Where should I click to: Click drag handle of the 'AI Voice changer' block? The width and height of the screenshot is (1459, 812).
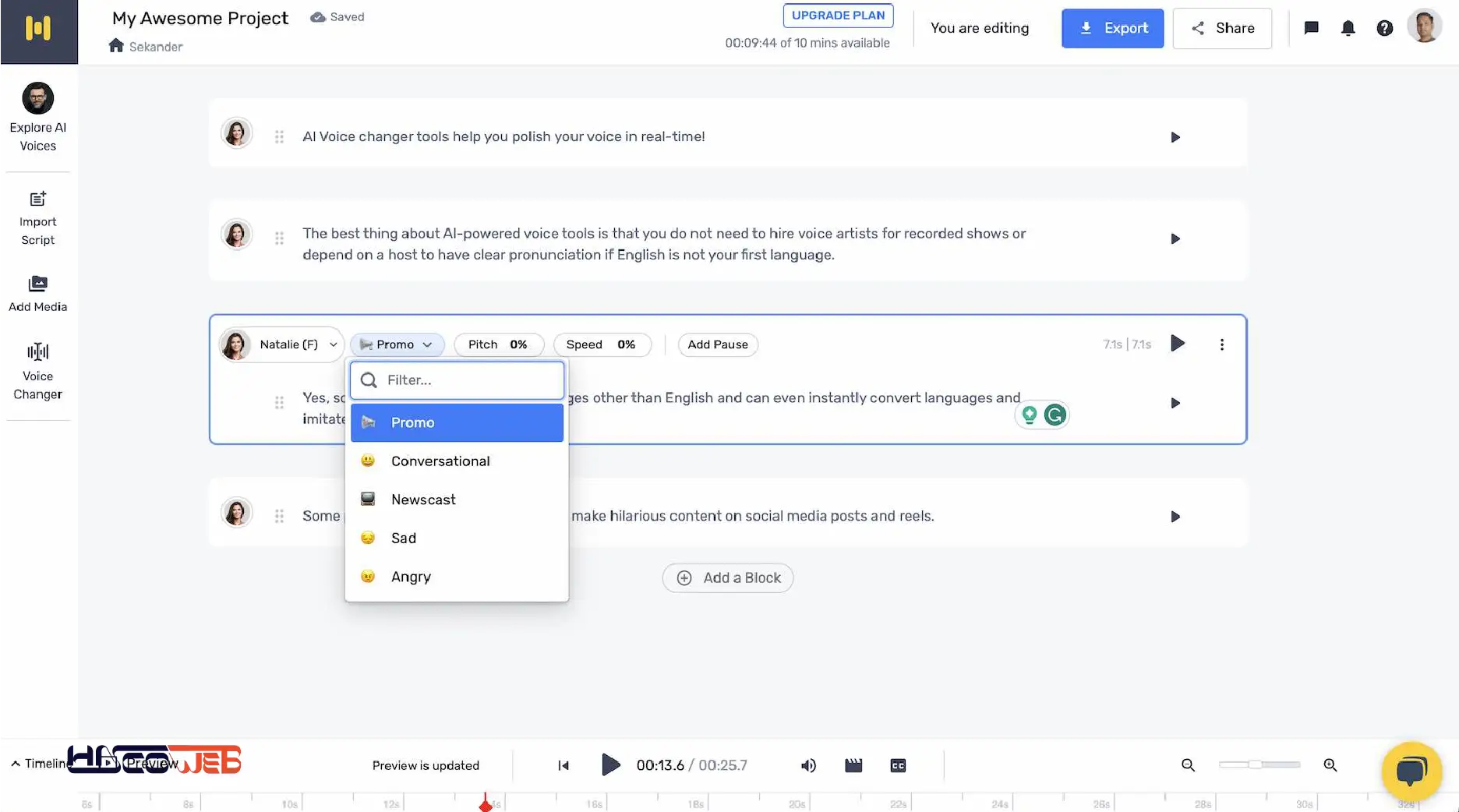[279, 137]
